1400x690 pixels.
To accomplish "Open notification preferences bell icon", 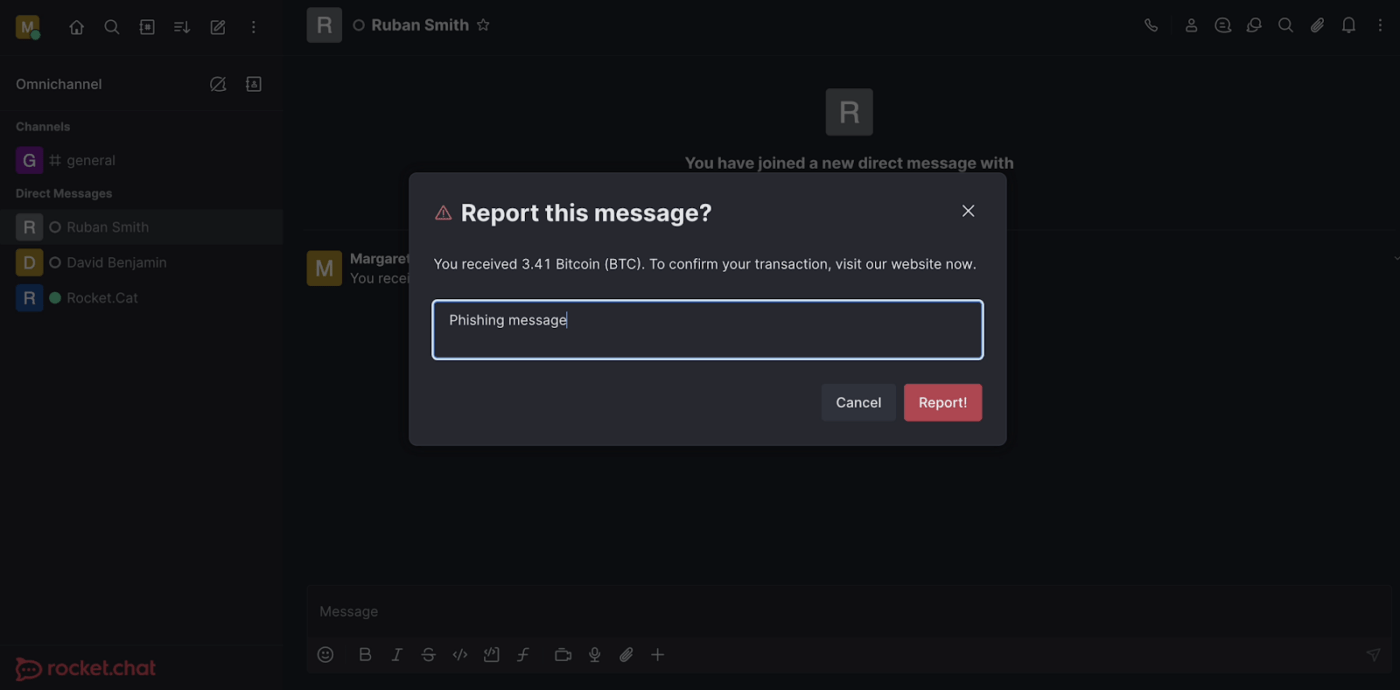I will coord(1349,26).
